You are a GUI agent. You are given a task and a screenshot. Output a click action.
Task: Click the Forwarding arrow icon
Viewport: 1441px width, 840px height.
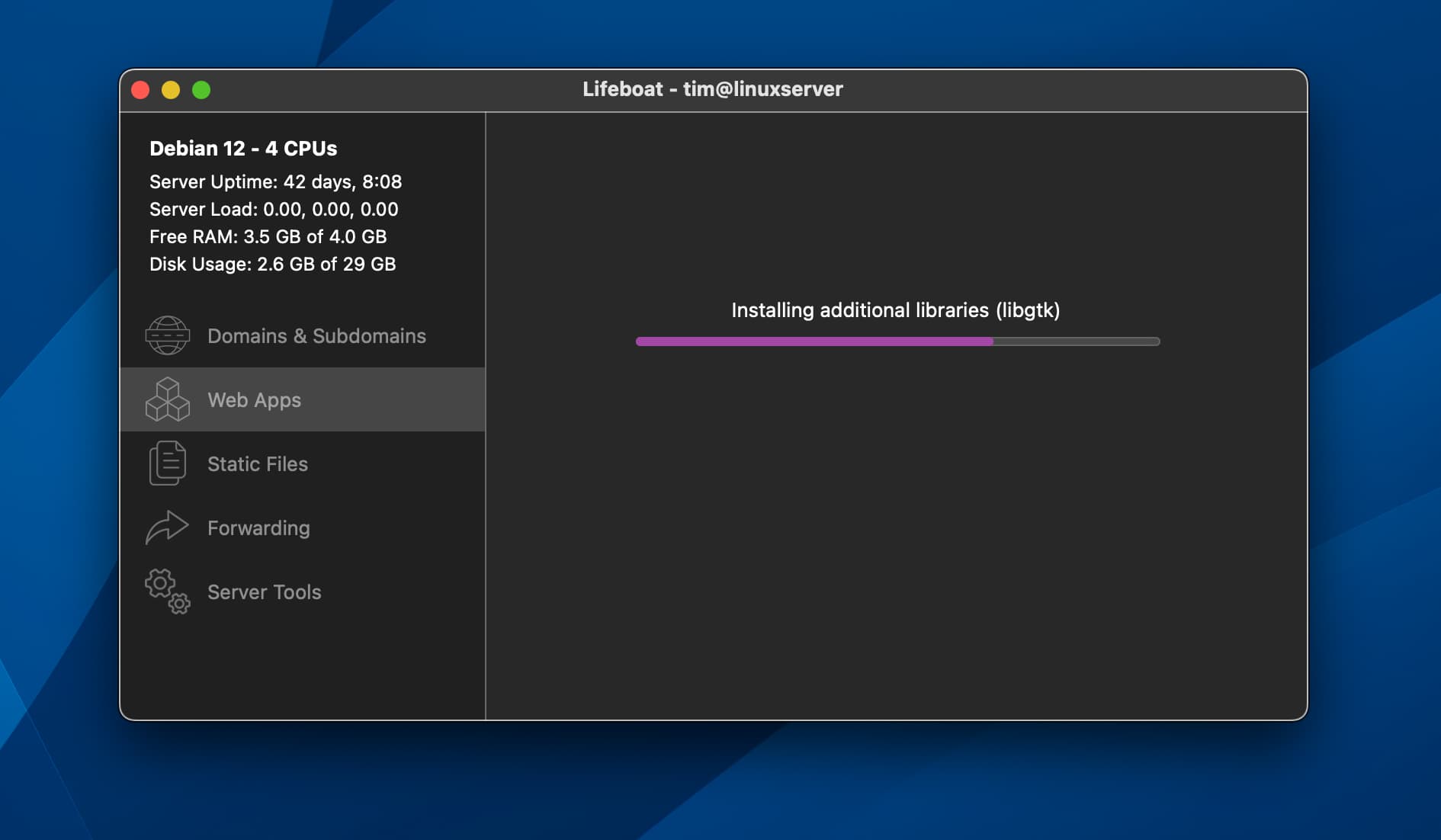[x=167, y=527]
